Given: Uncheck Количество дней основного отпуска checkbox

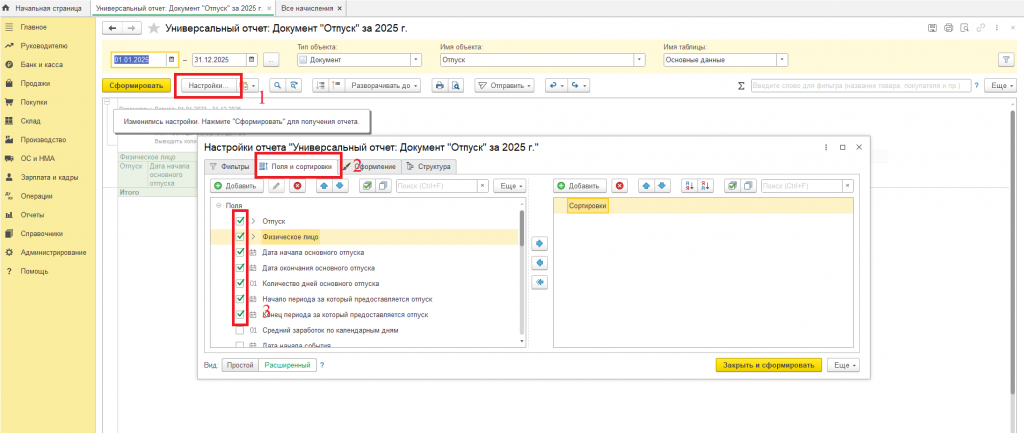Looking at the screenshot, I should (x=240, y=283).
